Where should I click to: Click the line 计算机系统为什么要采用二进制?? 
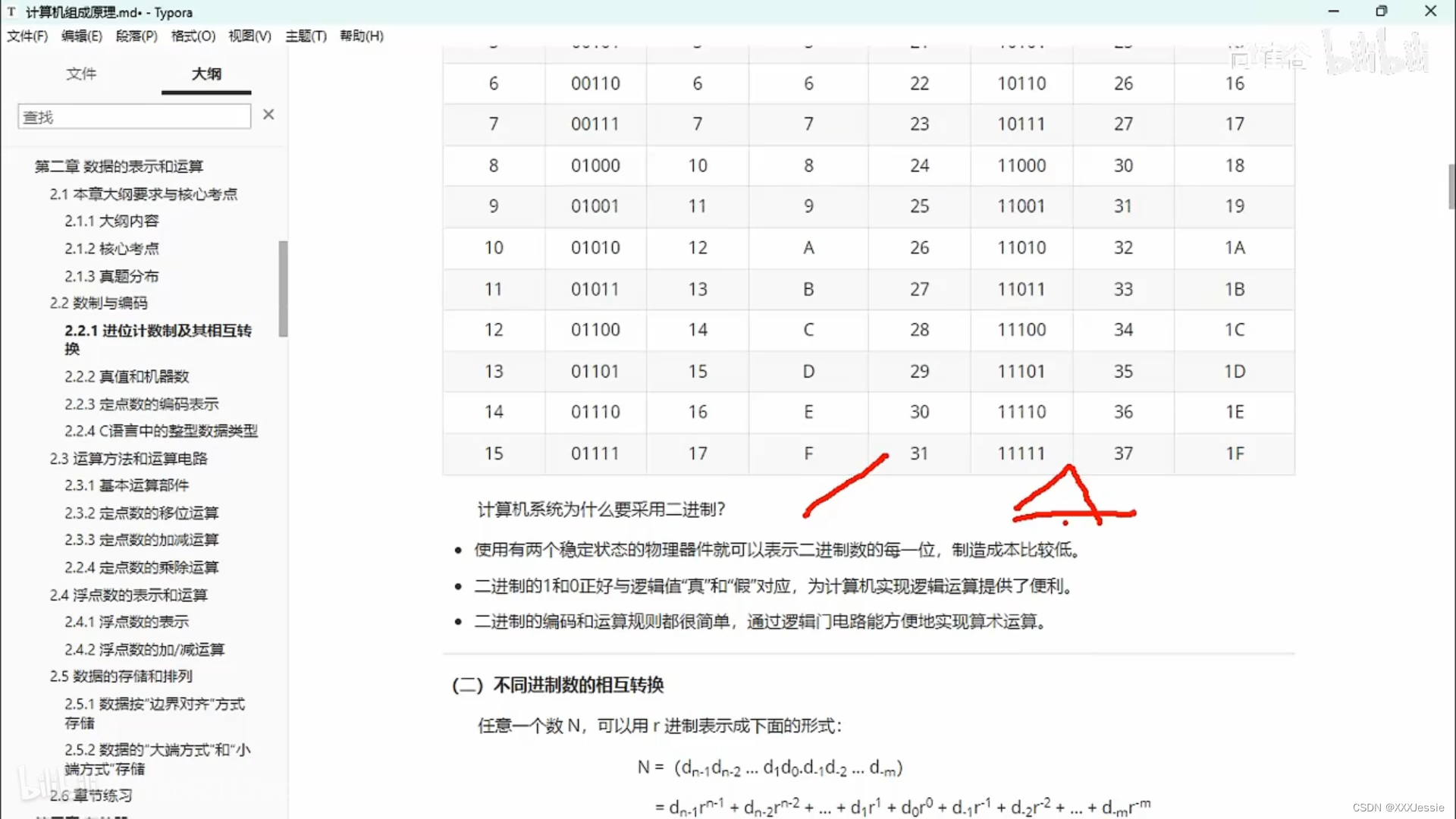click(601, 510)
